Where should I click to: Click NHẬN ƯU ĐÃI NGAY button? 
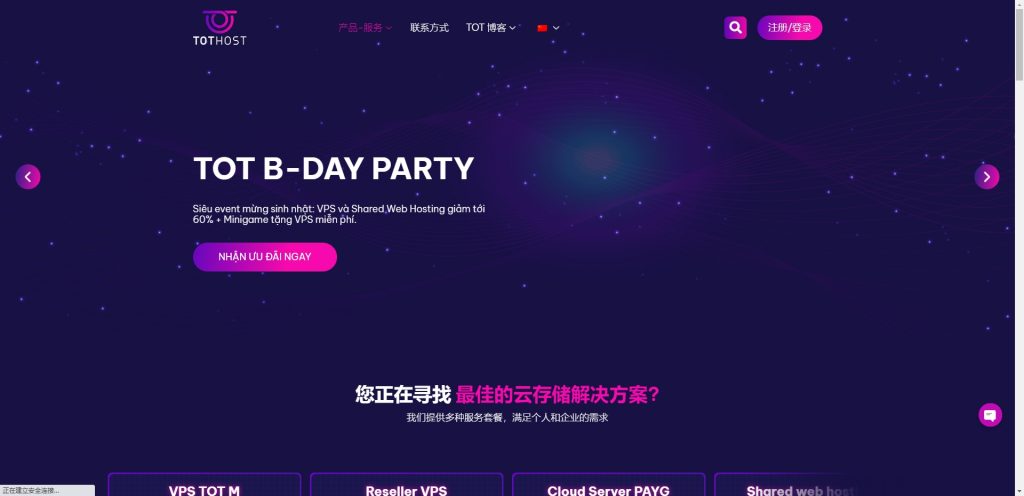[x=265, y=257]
